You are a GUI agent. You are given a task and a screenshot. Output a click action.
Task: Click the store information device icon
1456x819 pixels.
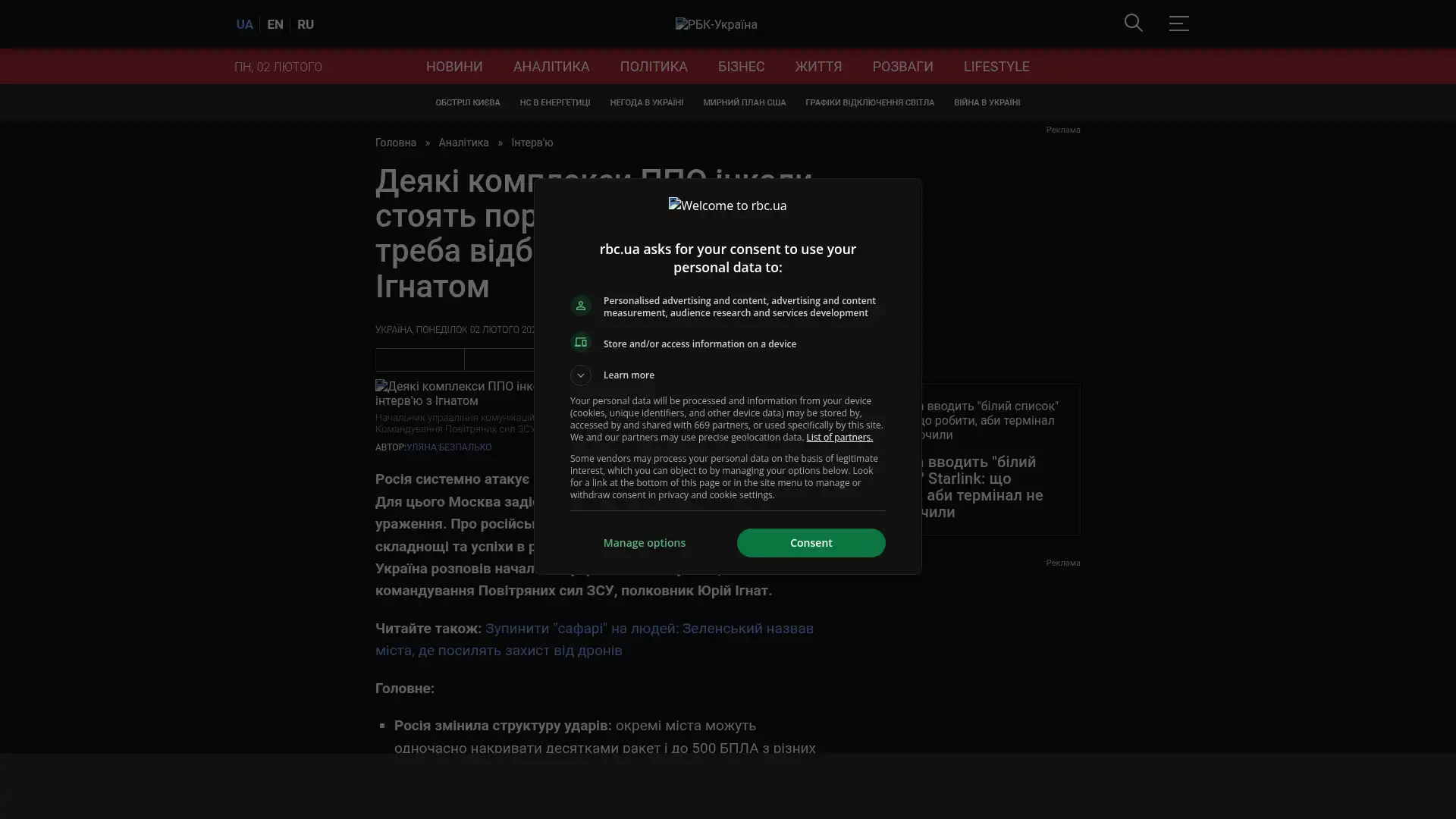581,343
